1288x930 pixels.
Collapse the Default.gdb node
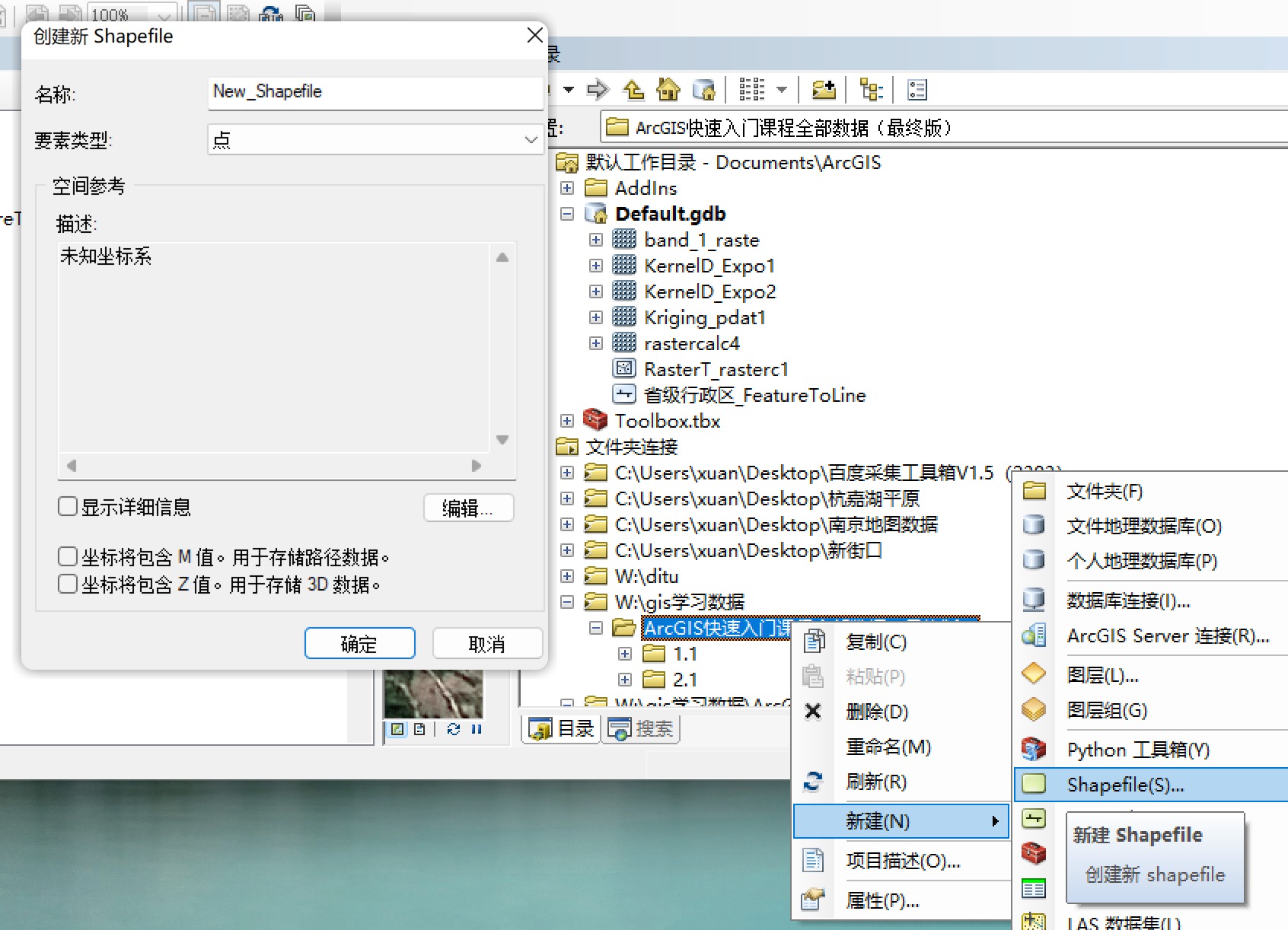566,214
